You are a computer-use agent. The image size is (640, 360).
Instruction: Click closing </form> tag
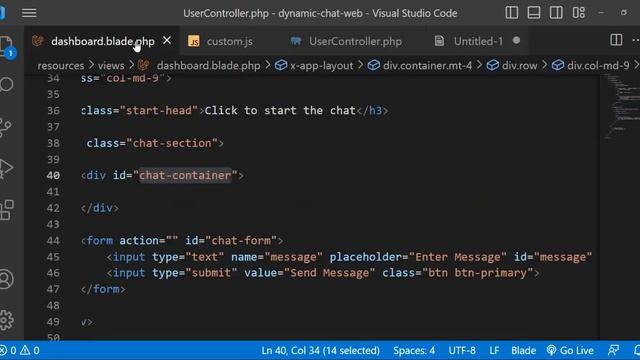point(103,289)
